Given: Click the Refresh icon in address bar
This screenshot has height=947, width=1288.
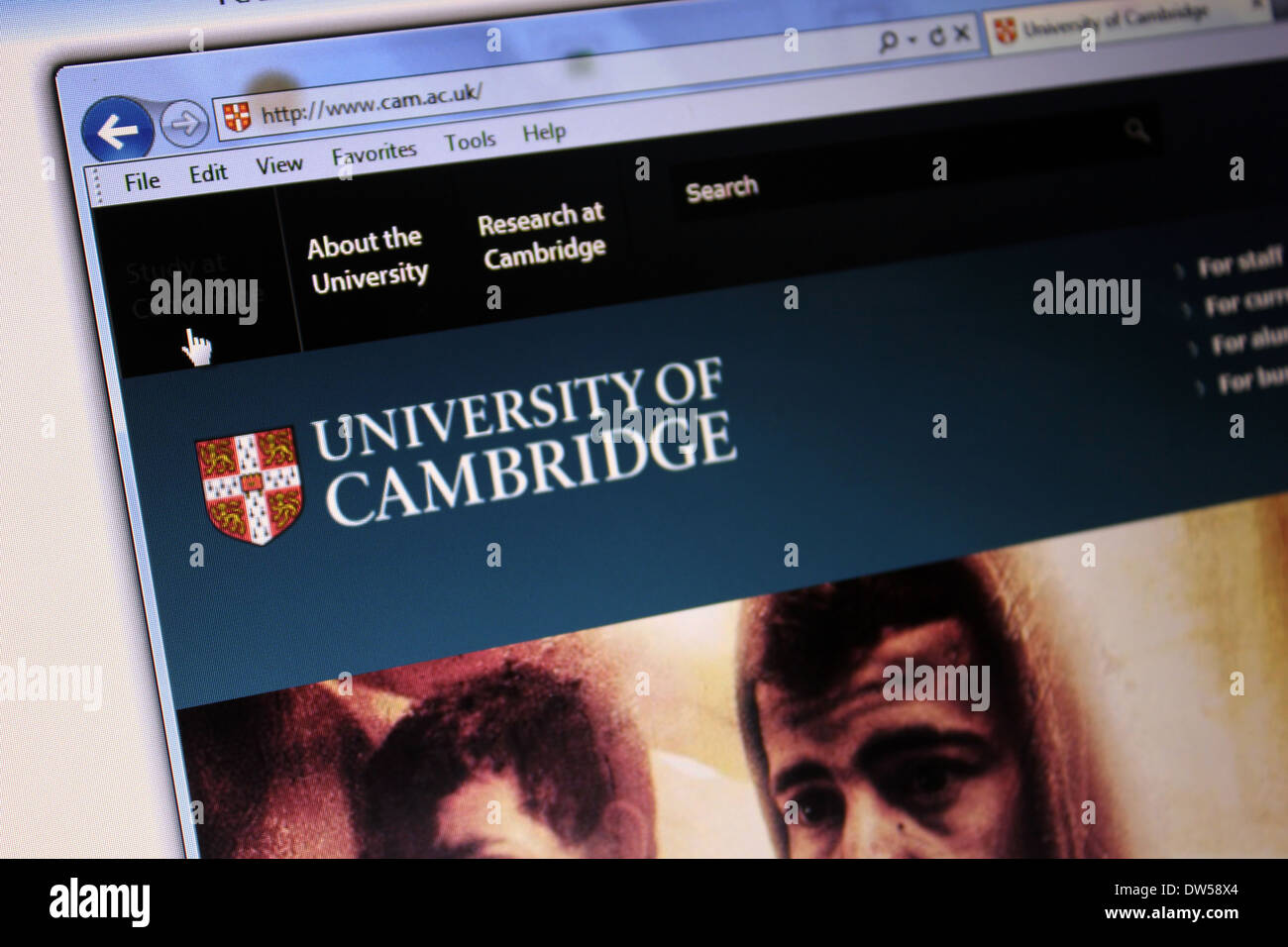Looking at the screenshot, I should click(938, 38).
